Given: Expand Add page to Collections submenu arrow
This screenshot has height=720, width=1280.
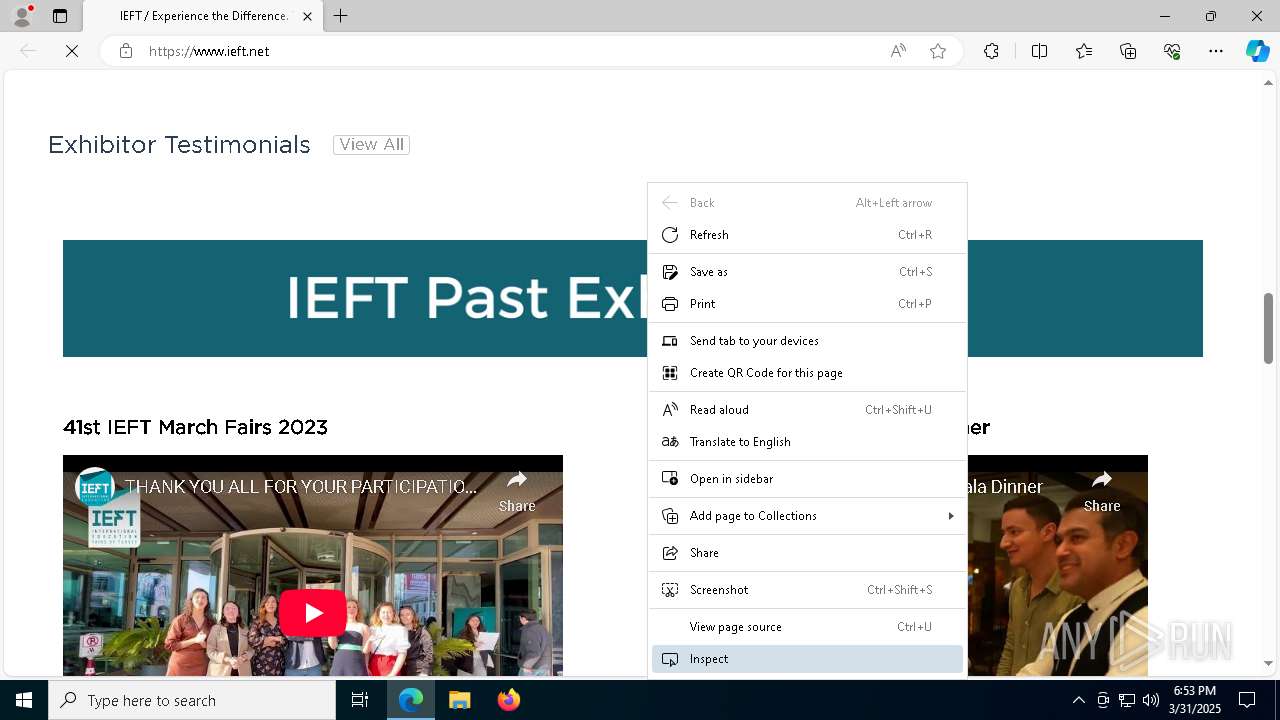Looking at the screenshot, I should click(950, 516).
